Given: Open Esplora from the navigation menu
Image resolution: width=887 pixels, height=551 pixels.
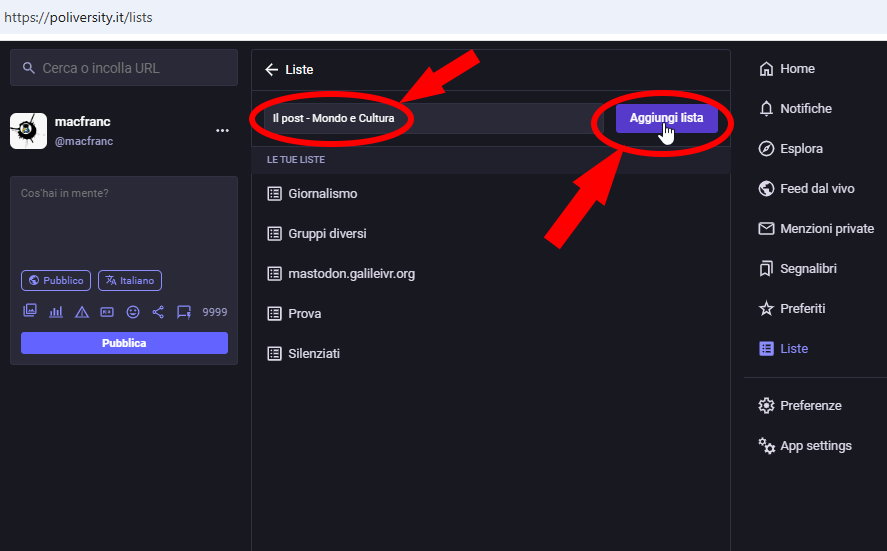Looking at the screenshot, I should point(791,149).
